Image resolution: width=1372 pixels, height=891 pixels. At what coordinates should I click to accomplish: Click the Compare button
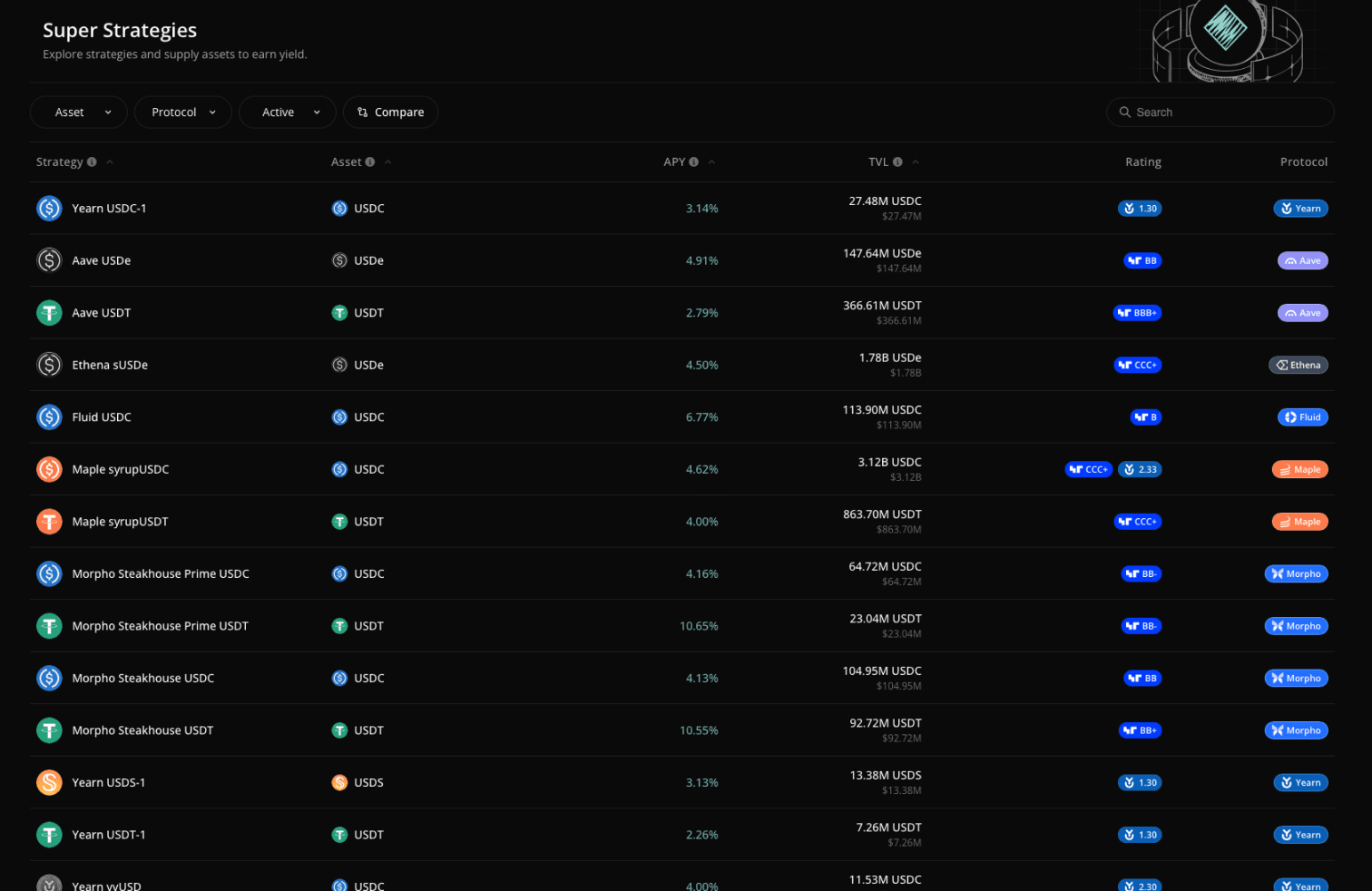click(x=390, y=113)
